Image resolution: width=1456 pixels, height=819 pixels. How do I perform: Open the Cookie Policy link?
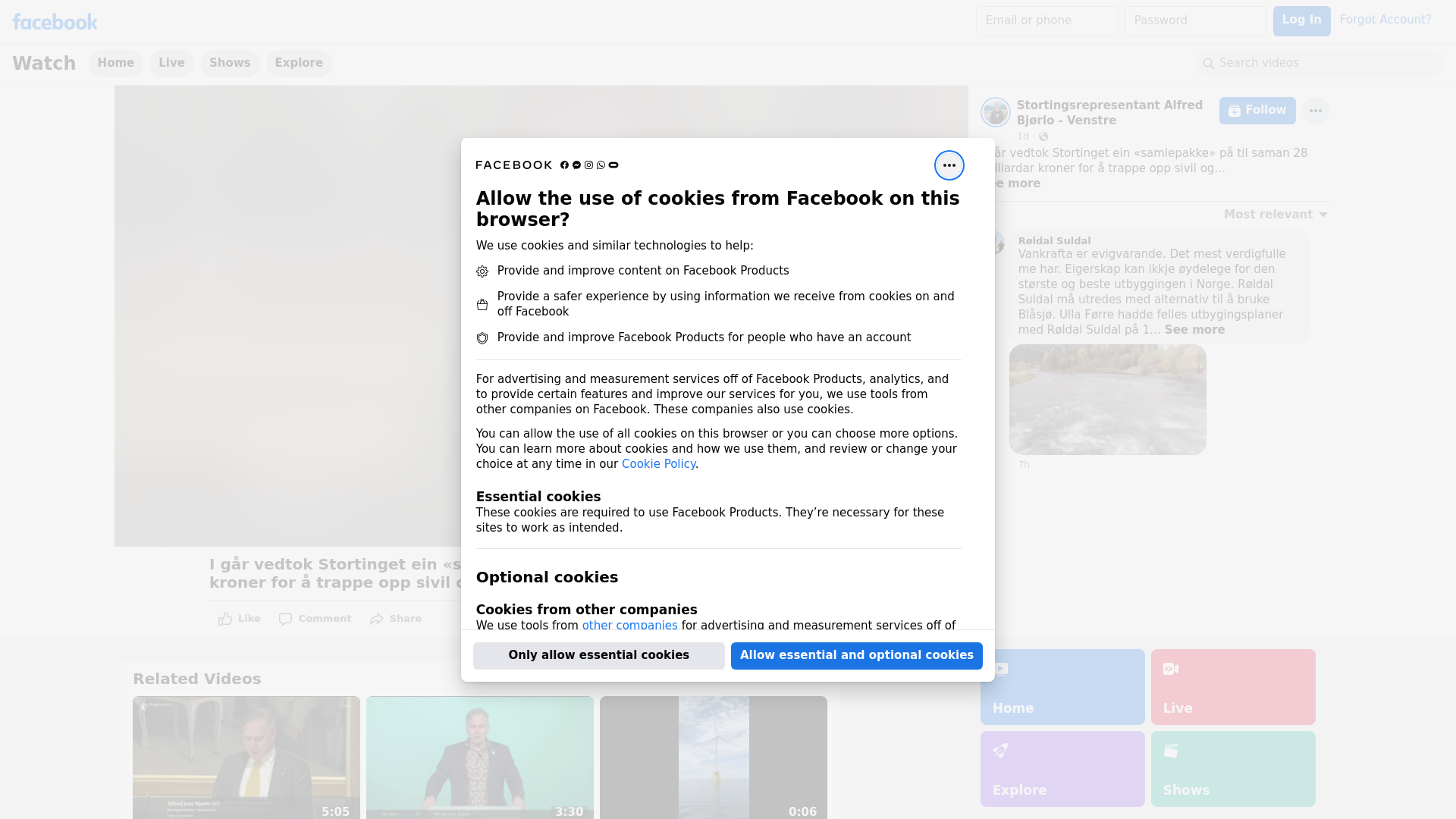(658, 464)
